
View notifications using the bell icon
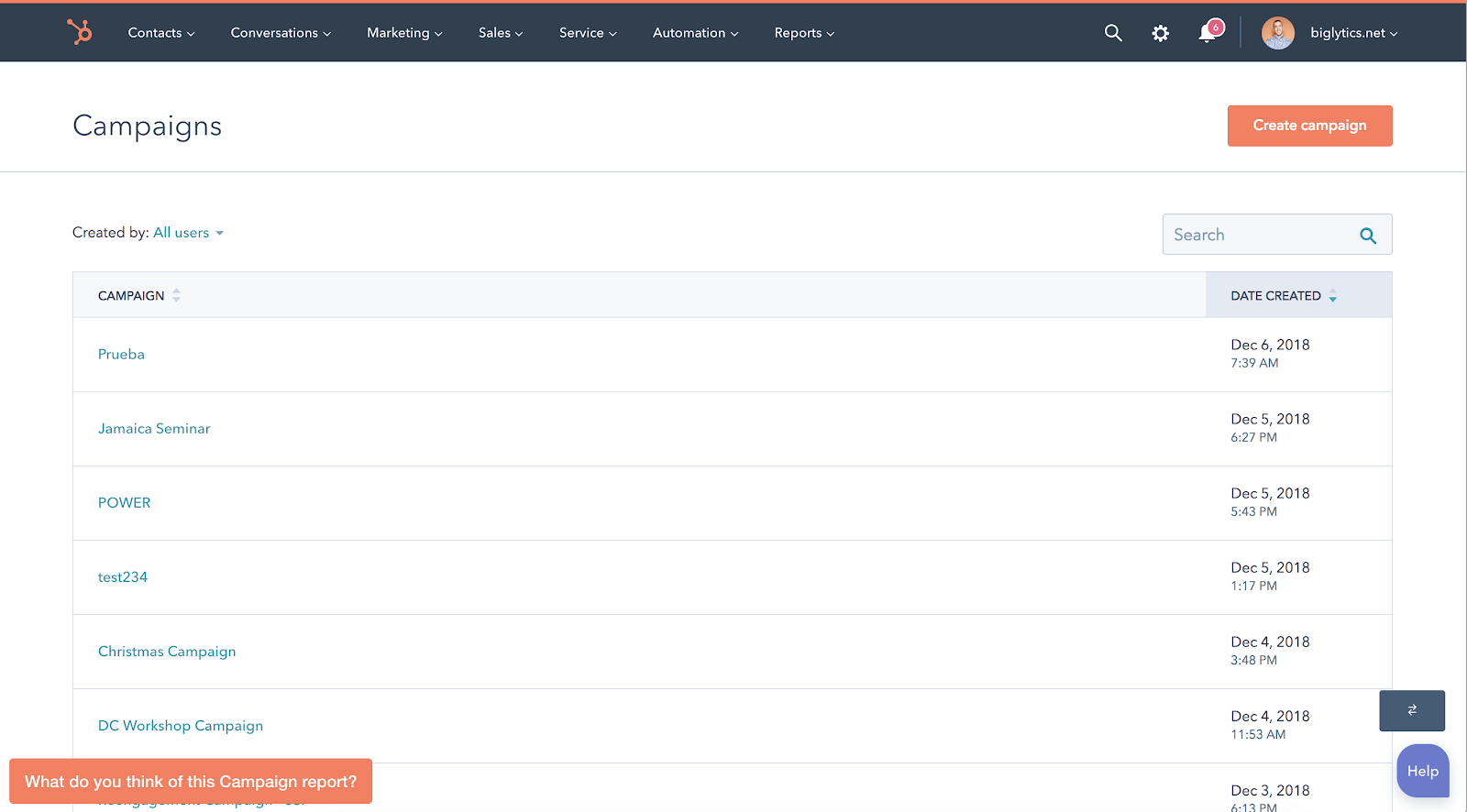[1208, 33]
